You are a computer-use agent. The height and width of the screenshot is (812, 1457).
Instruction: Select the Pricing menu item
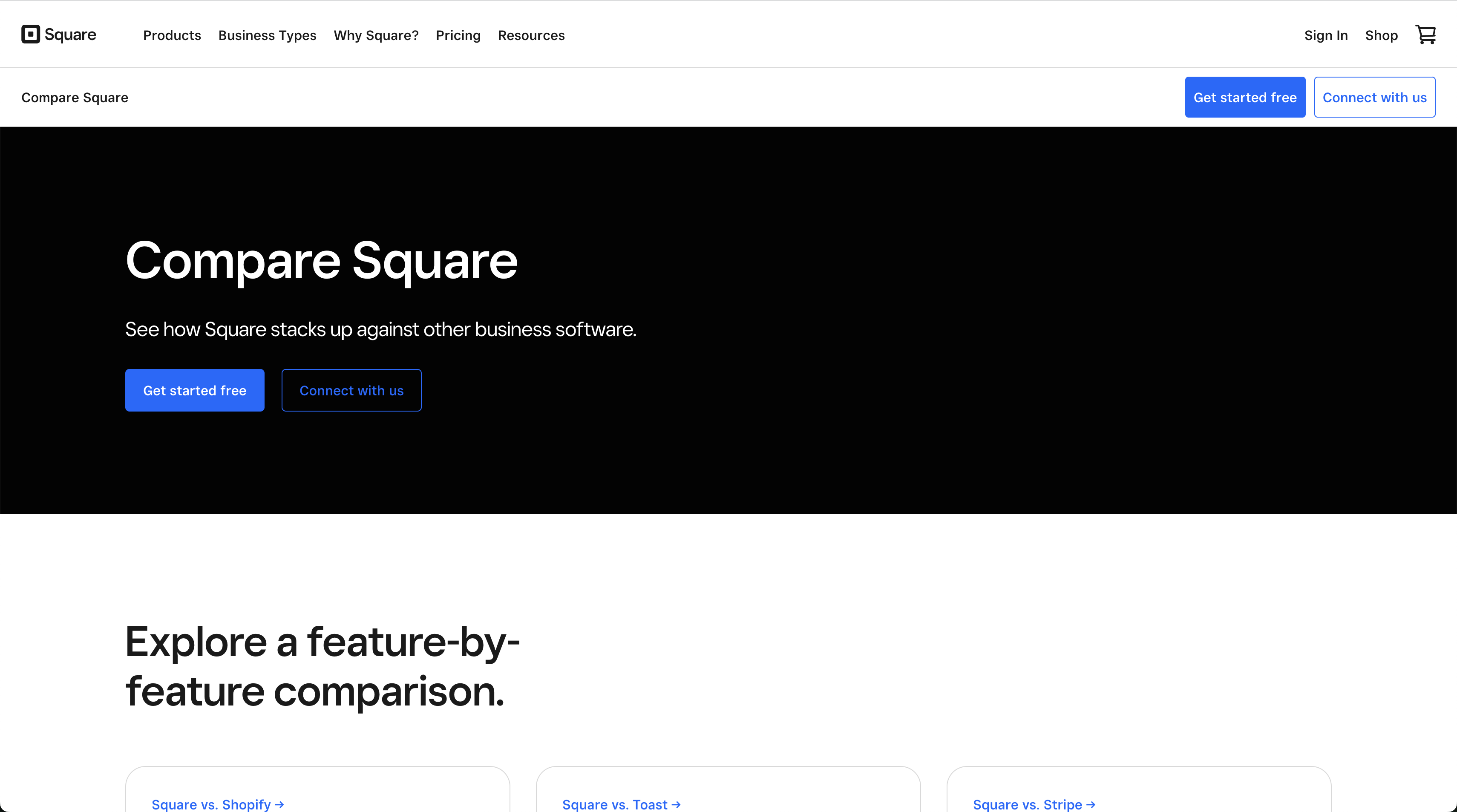tap(458, 35)
